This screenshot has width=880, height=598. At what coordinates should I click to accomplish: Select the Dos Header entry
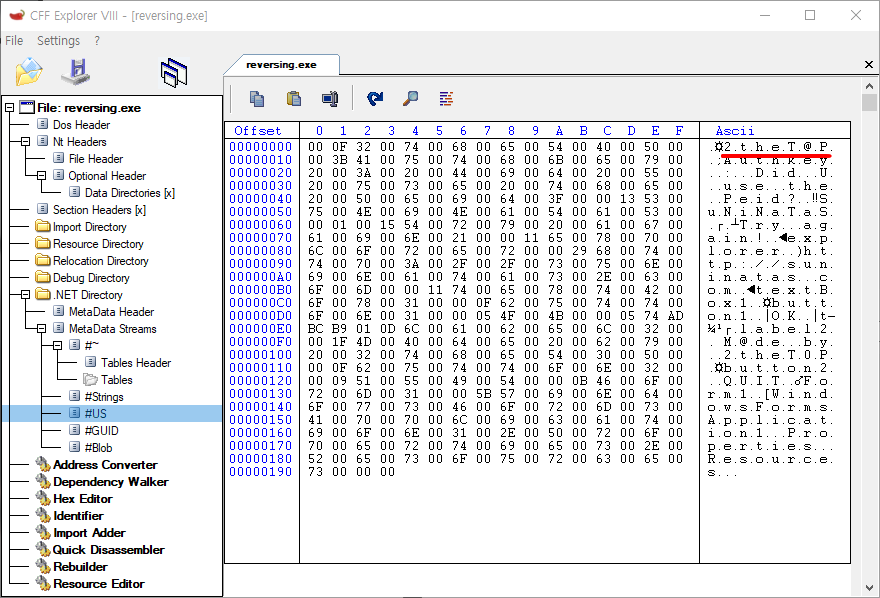pos(81,125)
